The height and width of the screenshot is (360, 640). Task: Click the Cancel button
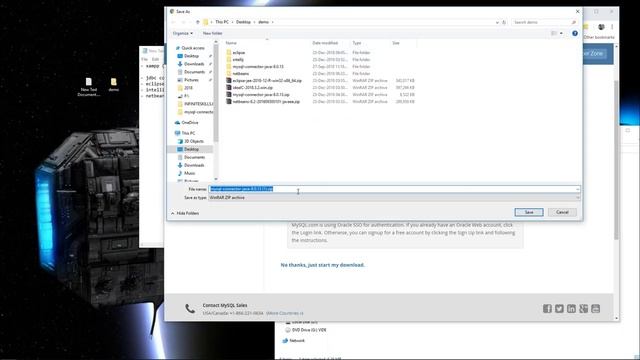(562, 212)
